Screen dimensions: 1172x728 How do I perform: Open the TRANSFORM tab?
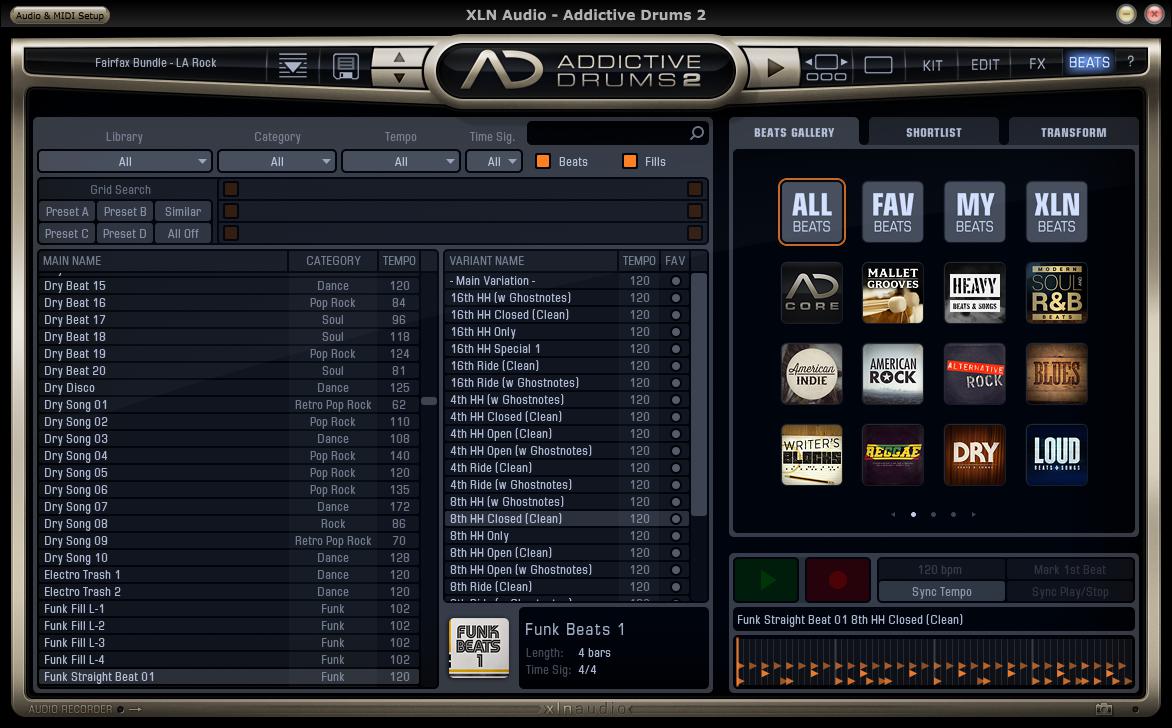coord(1073,132)
